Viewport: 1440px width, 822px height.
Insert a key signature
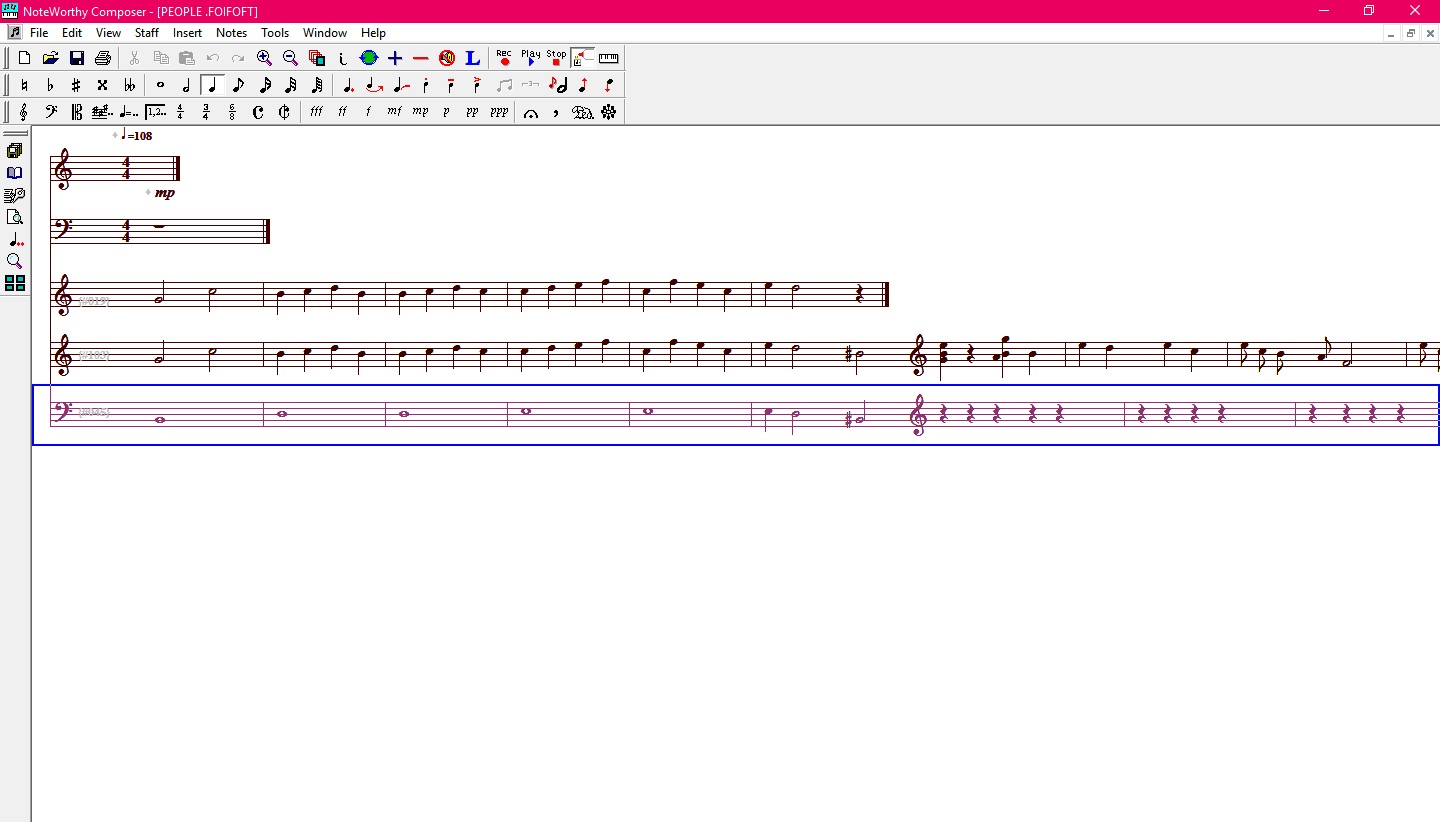coord(102,112)
